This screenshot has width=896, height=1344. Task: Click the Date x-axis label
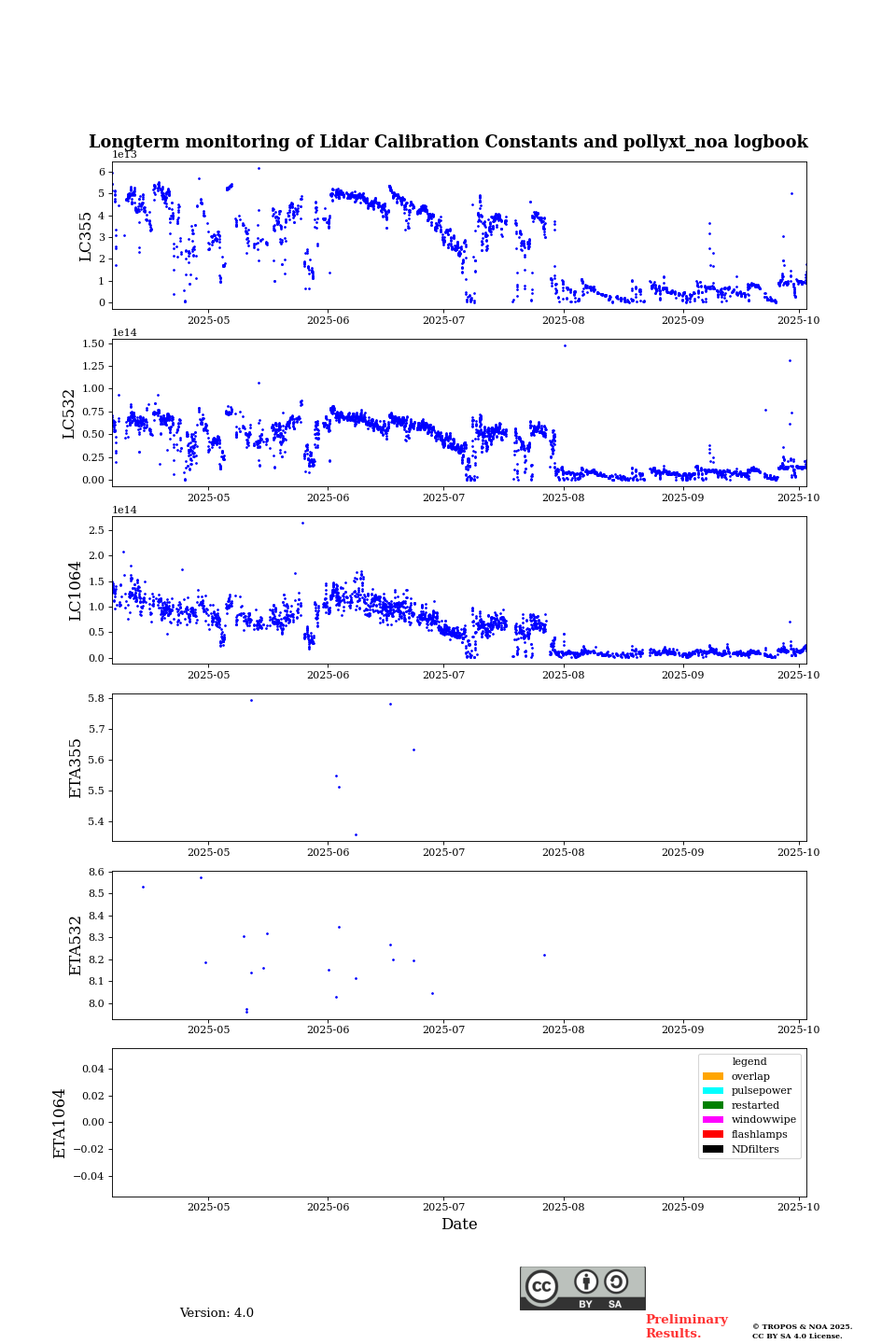point(459,1225)
